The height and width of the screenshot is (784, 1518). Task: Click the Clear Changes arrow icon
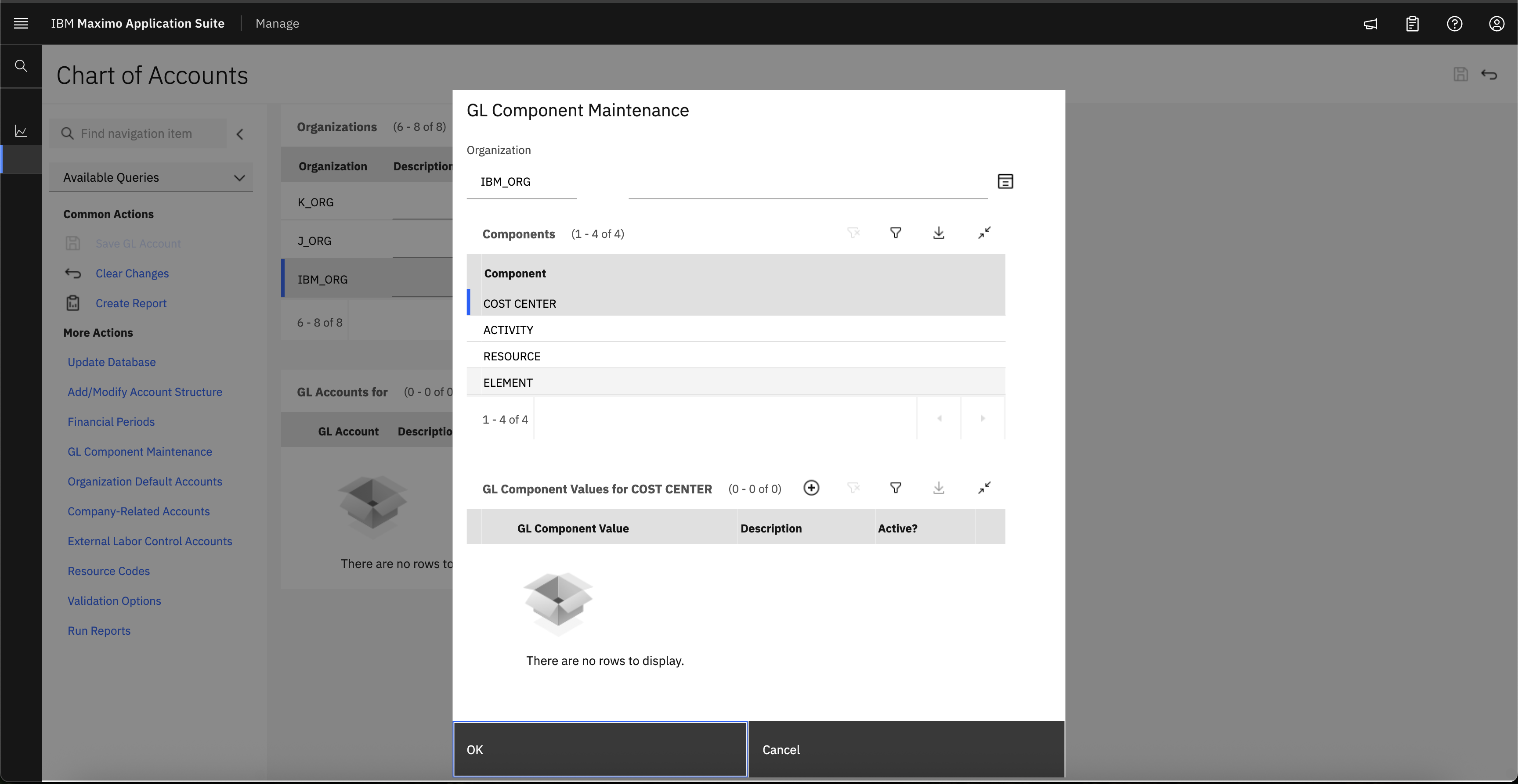click(x=72, y=273)
